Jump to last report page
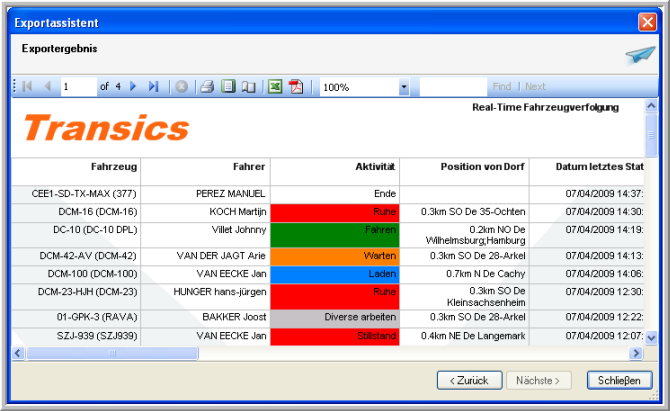The image size is (670, 411). tap(153, 87)
